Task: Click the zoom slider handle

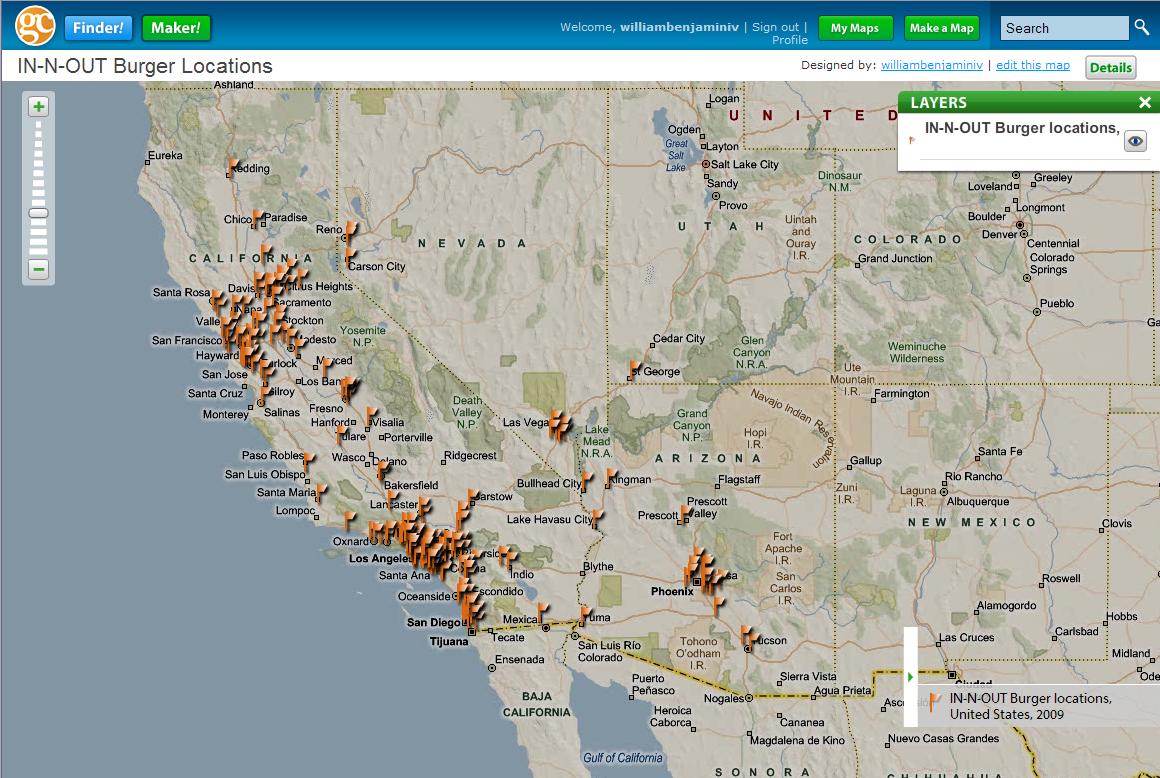Action: 38,213
